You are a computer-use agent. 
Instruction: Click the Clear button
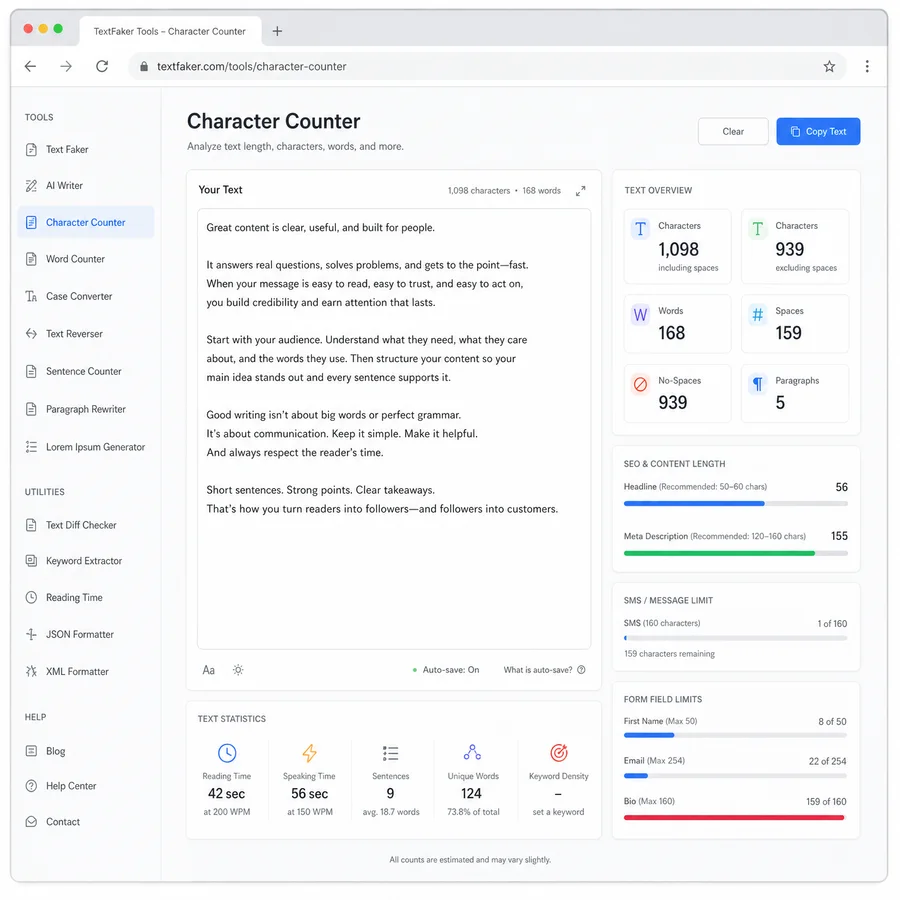click(733, 131)
